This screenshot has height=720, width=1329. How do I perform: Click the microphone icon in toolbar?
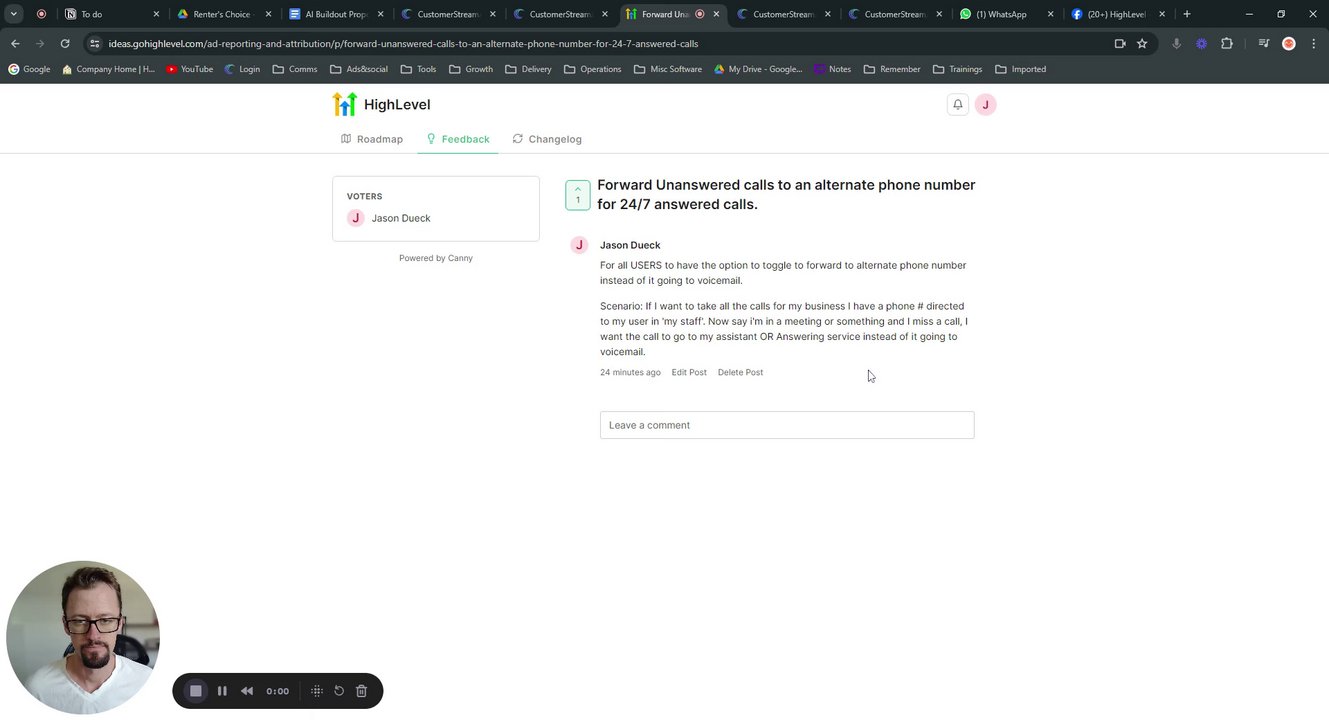(1176, 44)
